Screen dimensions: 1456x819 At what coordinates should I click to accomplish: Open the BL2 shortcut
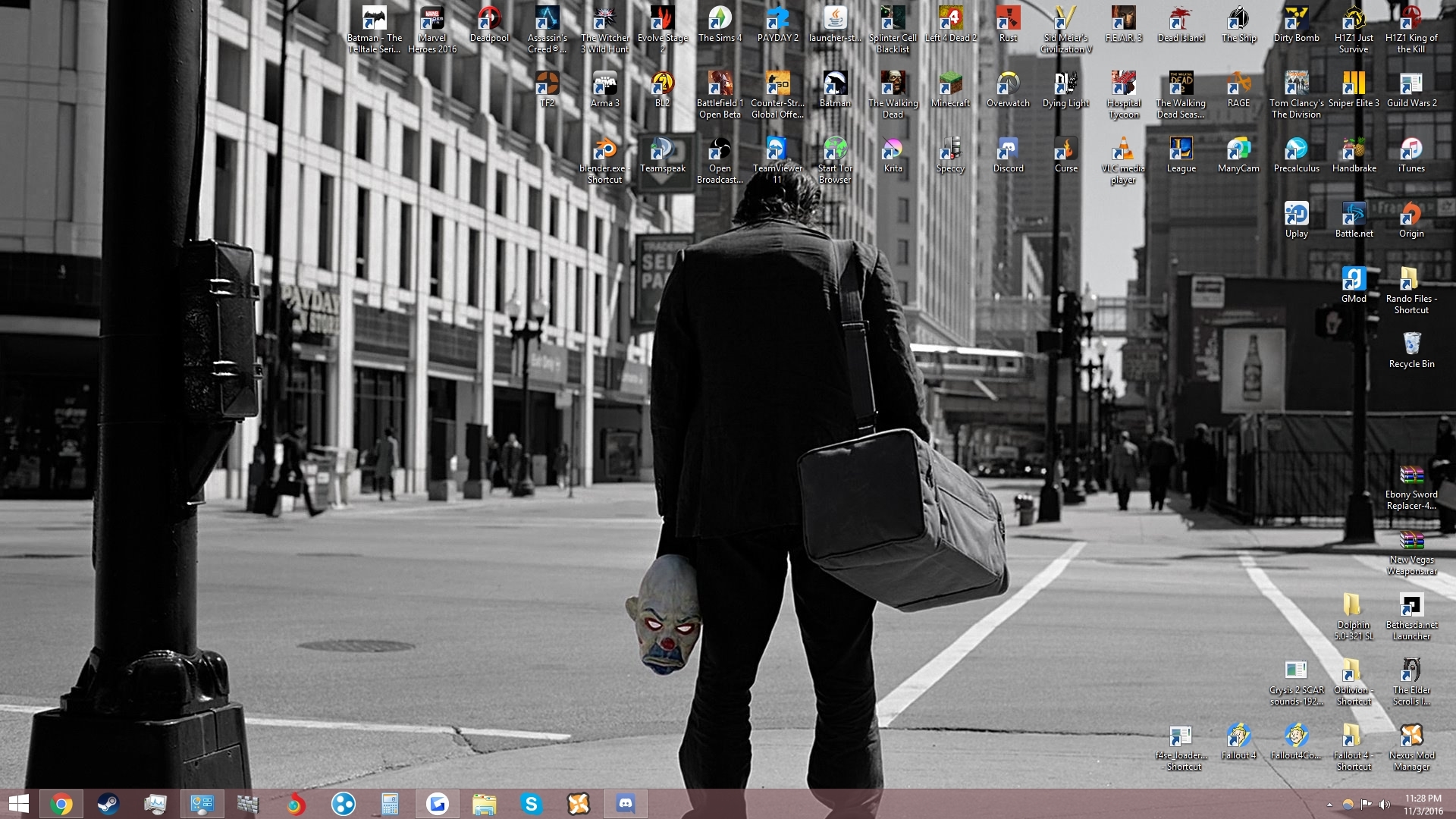click(x=662, y=90)
